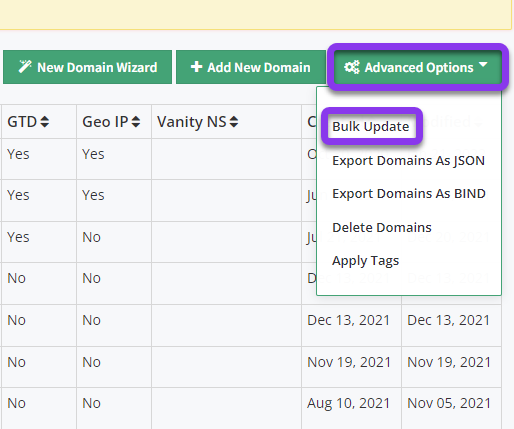Choose Export Domains As JSON
This screenshot has width=514, height=429.
[408, 161]
